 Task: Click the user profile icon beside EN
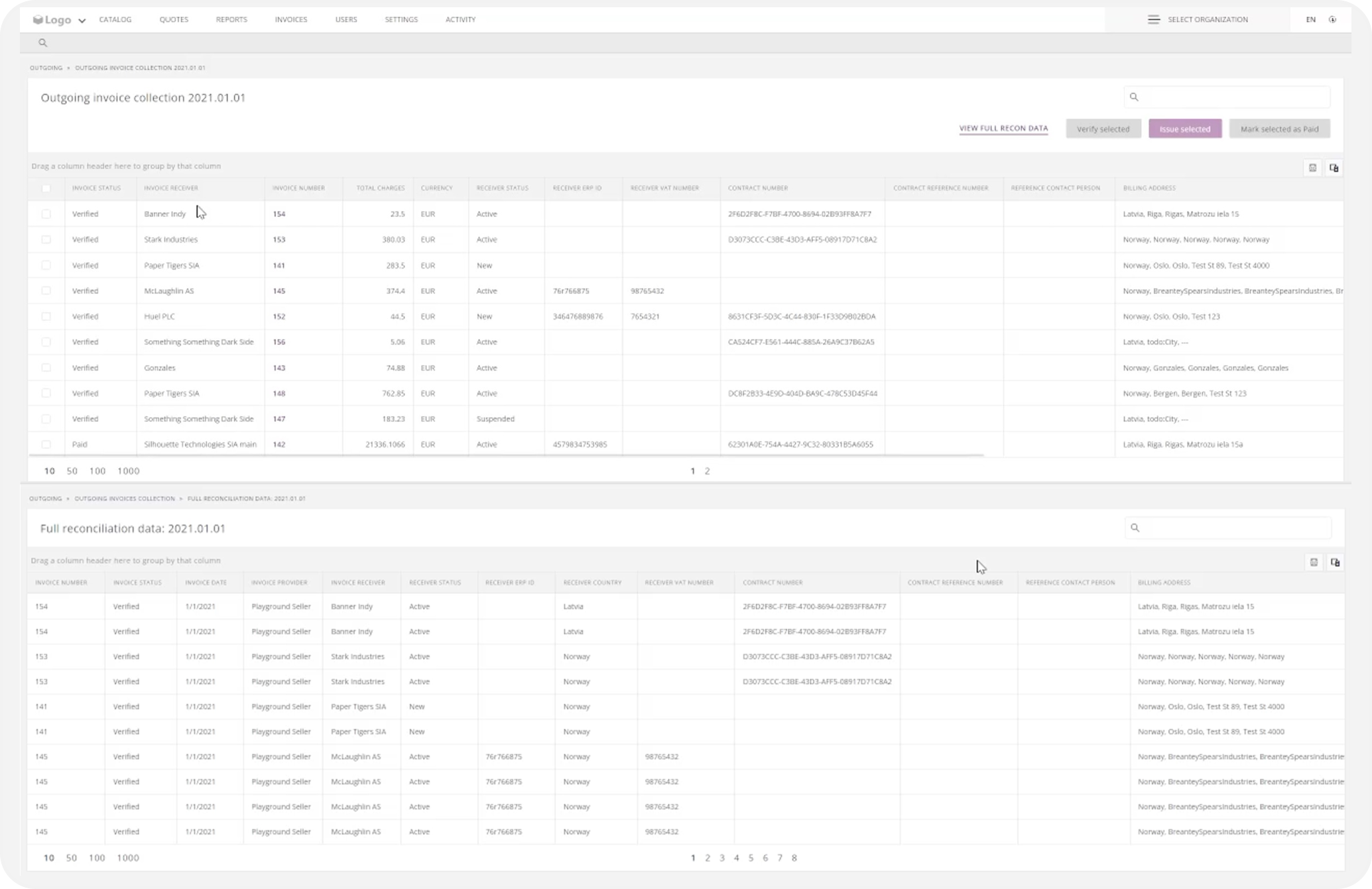pos(1332,19)
